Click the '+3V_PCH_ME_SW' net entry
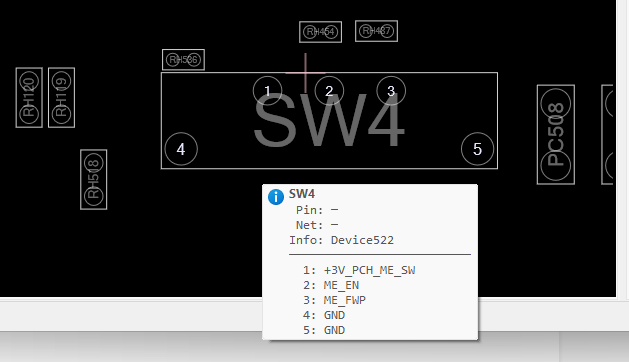This screenshot has height=362, width=629. (x=369, y=270)
